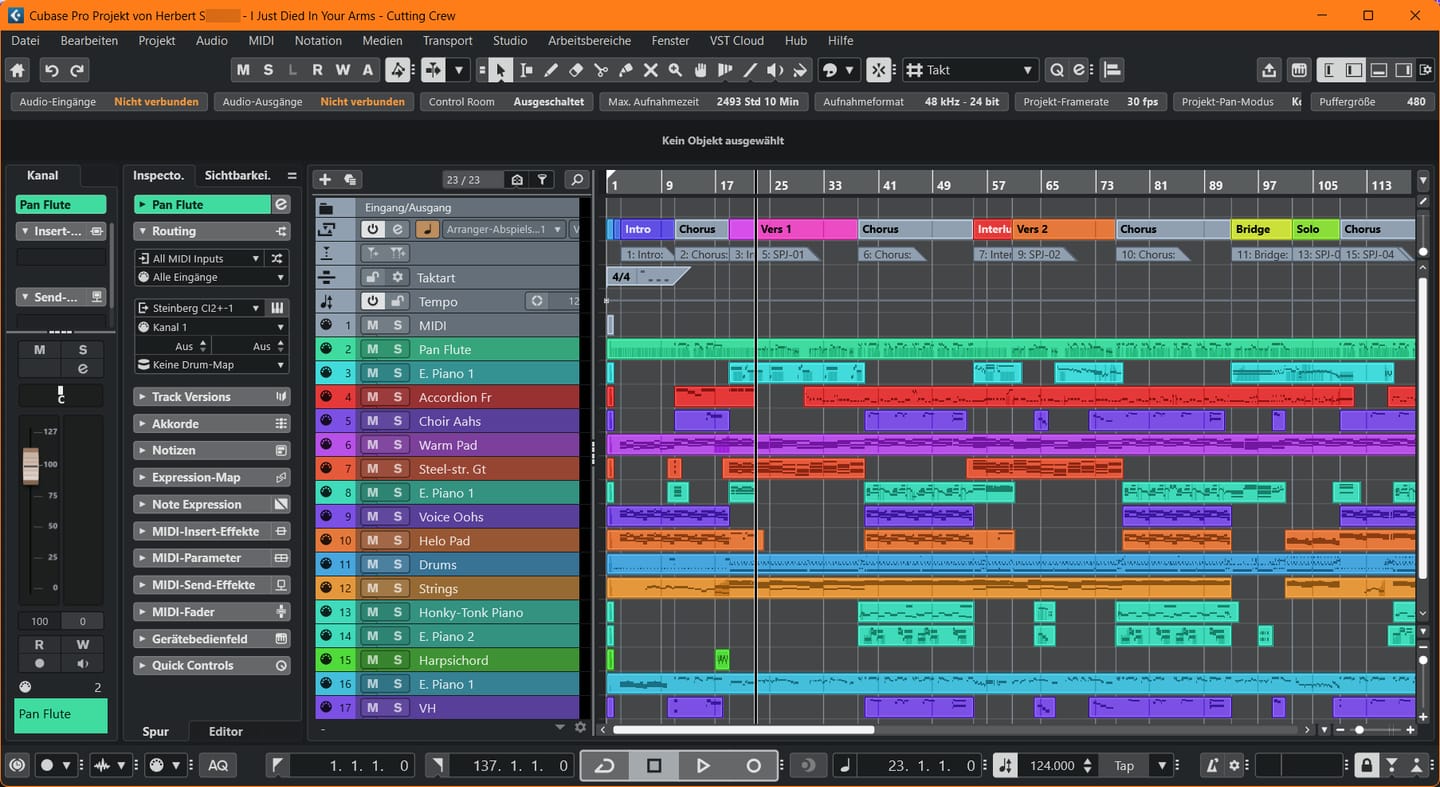Pick the Scissors split tool

coord(600,70)
